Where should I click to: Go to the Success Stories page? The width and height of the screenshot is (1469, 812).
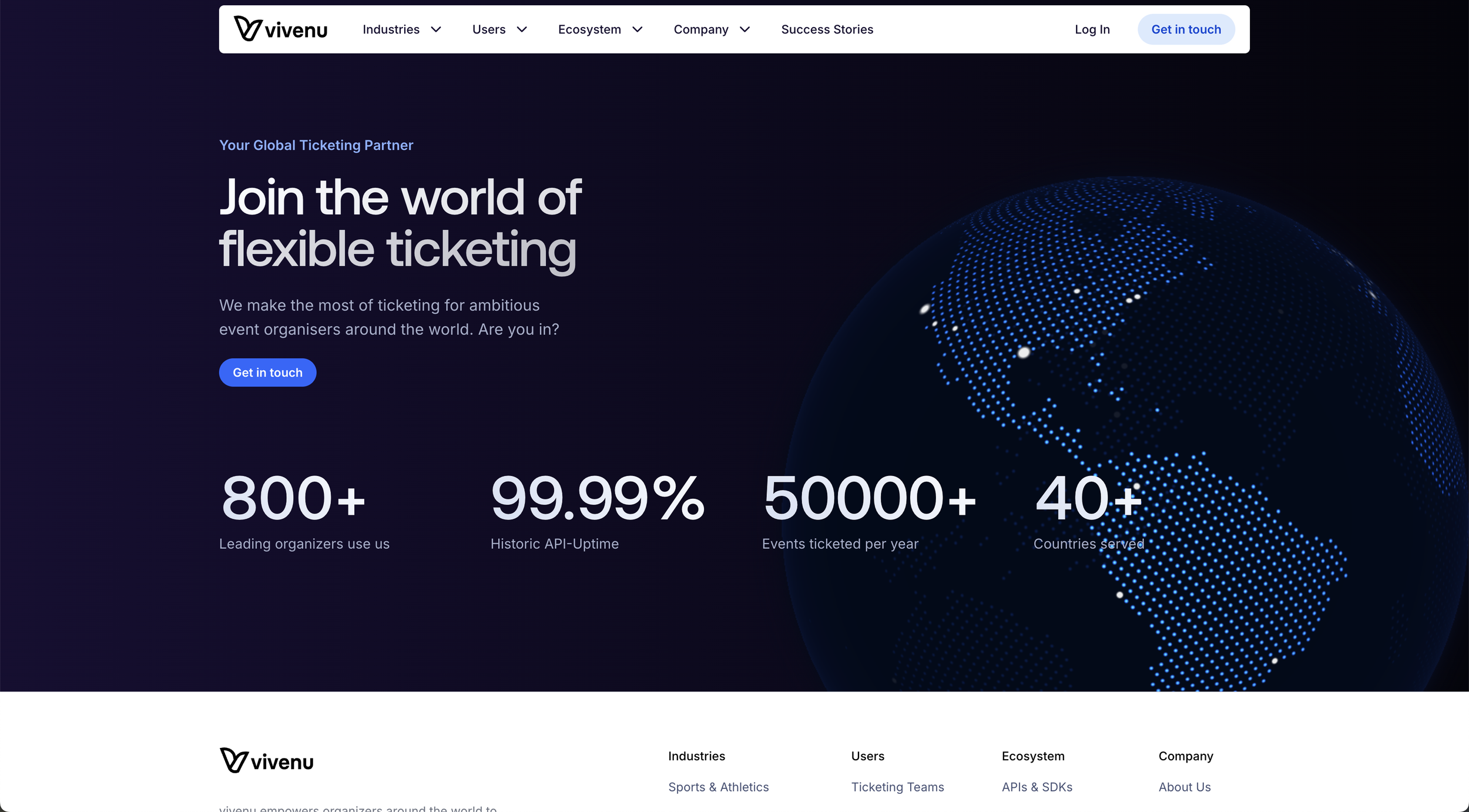click(x=827, y=29)
